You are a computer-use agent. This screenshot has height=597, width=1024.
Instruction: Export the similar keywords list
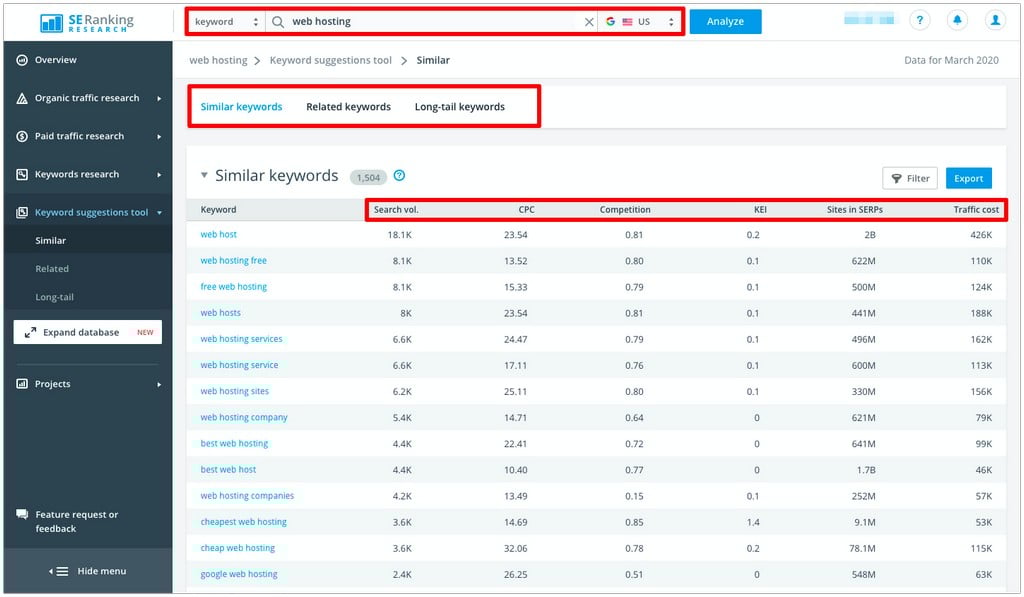968,178
